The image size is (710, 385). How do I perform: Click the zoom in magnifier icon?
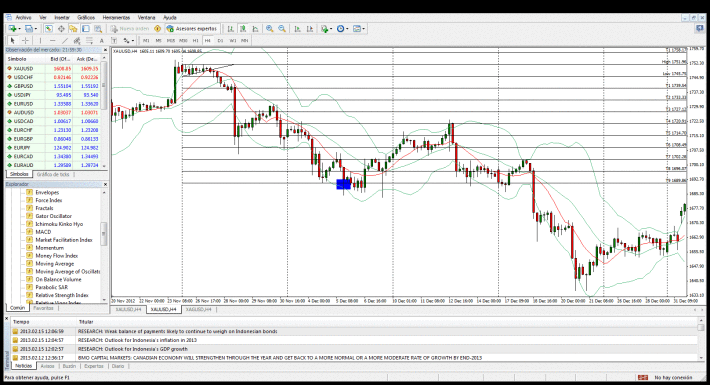click(x=269, y=29)
